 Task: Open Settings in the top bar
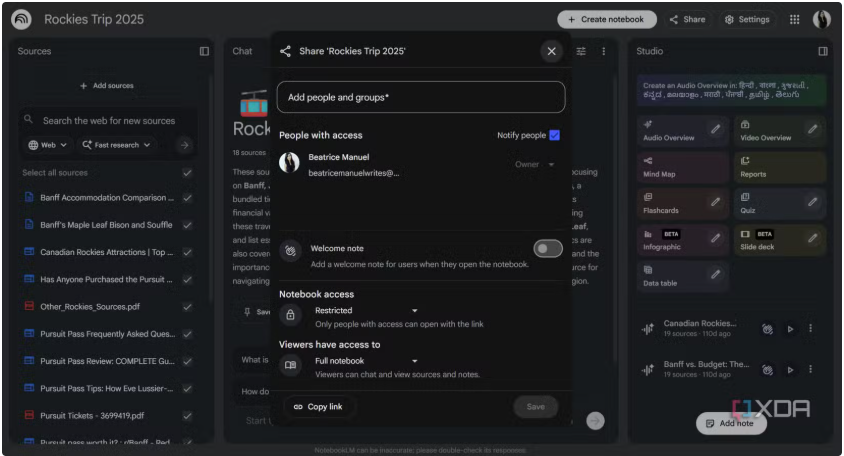click(x=748, y=19)
